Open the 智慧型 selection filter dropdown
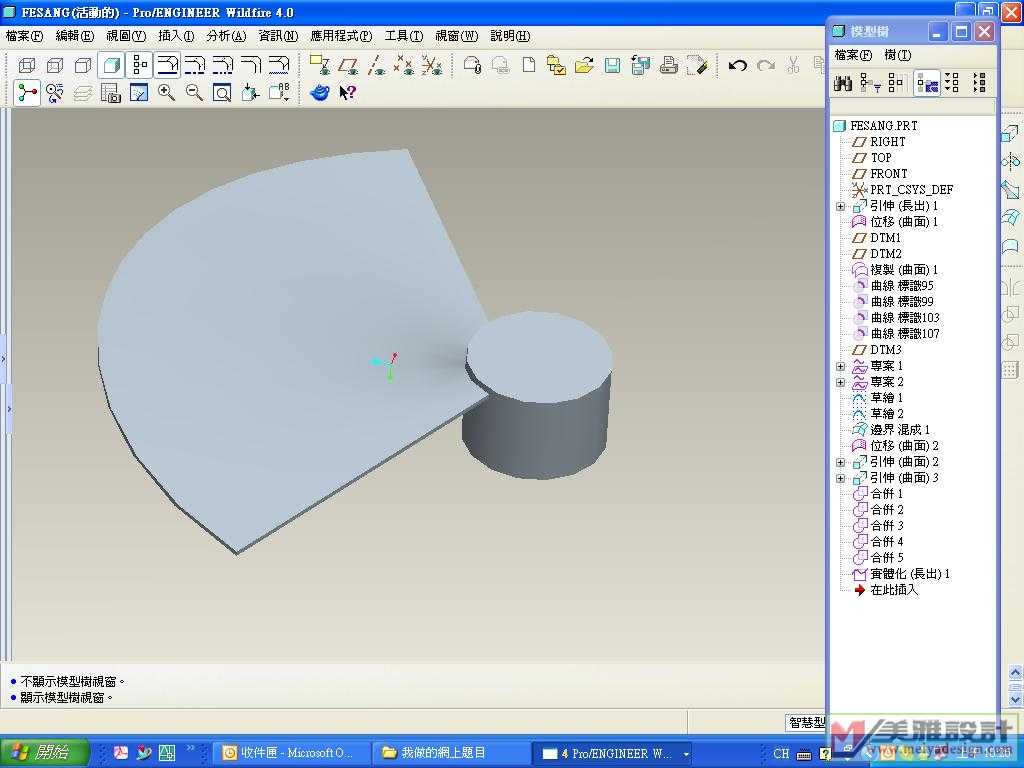 (x=806, y=722)
